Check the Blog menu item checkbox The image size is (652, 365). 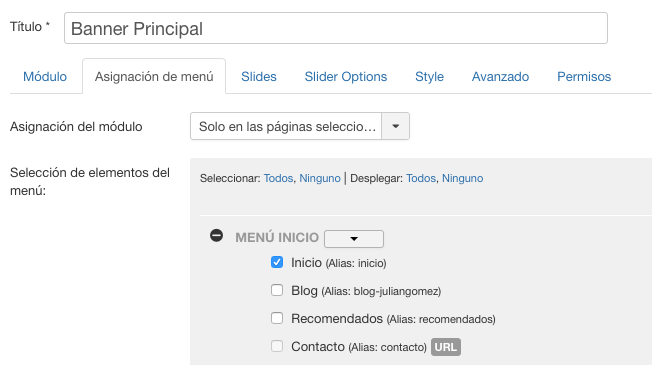(x=277, y=290)
